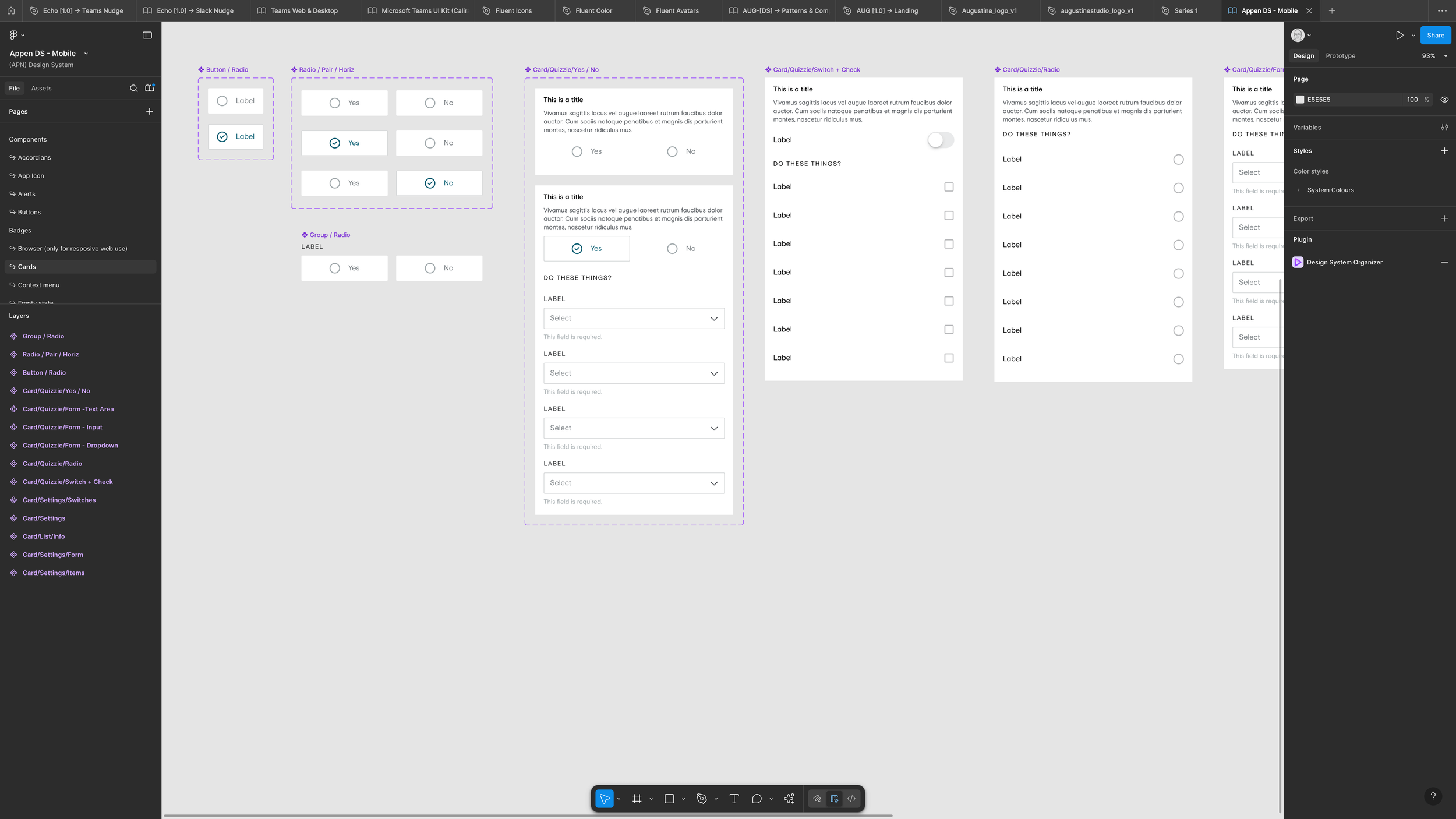The height and width of the screenshot is (819, 1456).
Task: Toggle the sidebar collapse icon
Action: pyautogui.click(x=147, y=36)
